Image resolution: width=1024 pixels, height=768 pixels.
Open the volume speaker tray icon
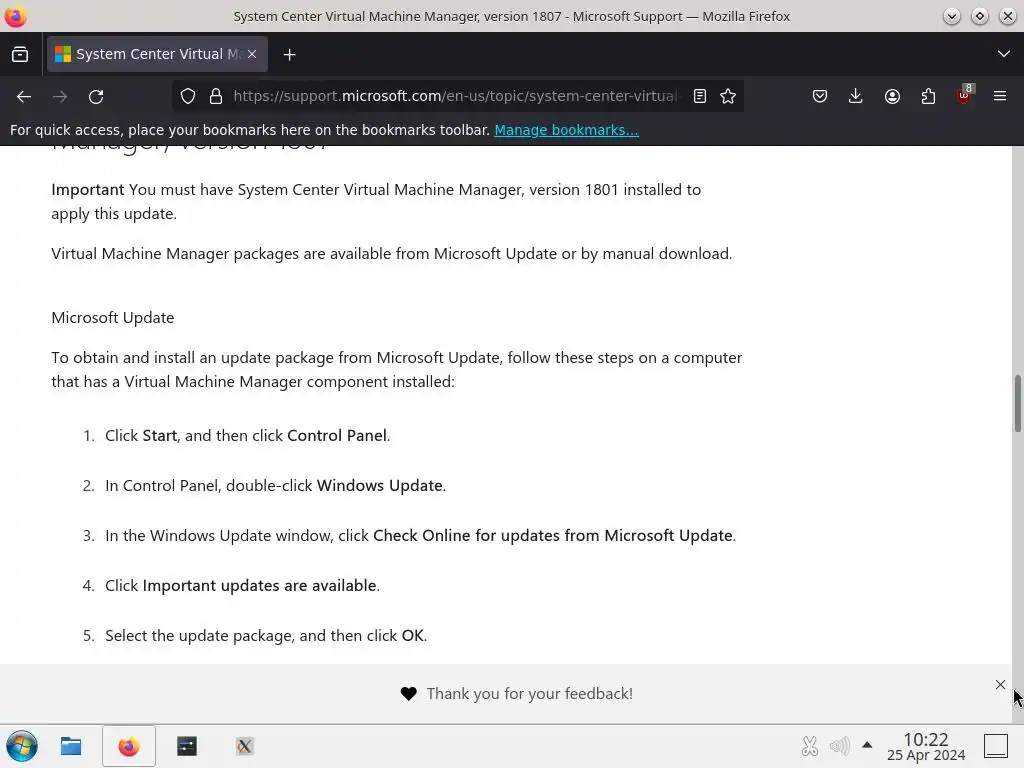(839, 746)
